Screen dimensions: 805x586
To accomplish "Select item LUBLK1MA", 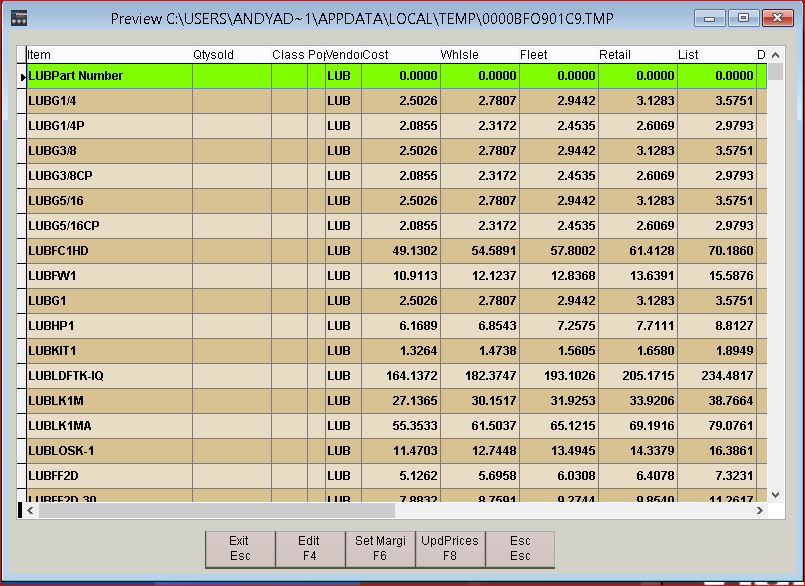I will (109, 426).
